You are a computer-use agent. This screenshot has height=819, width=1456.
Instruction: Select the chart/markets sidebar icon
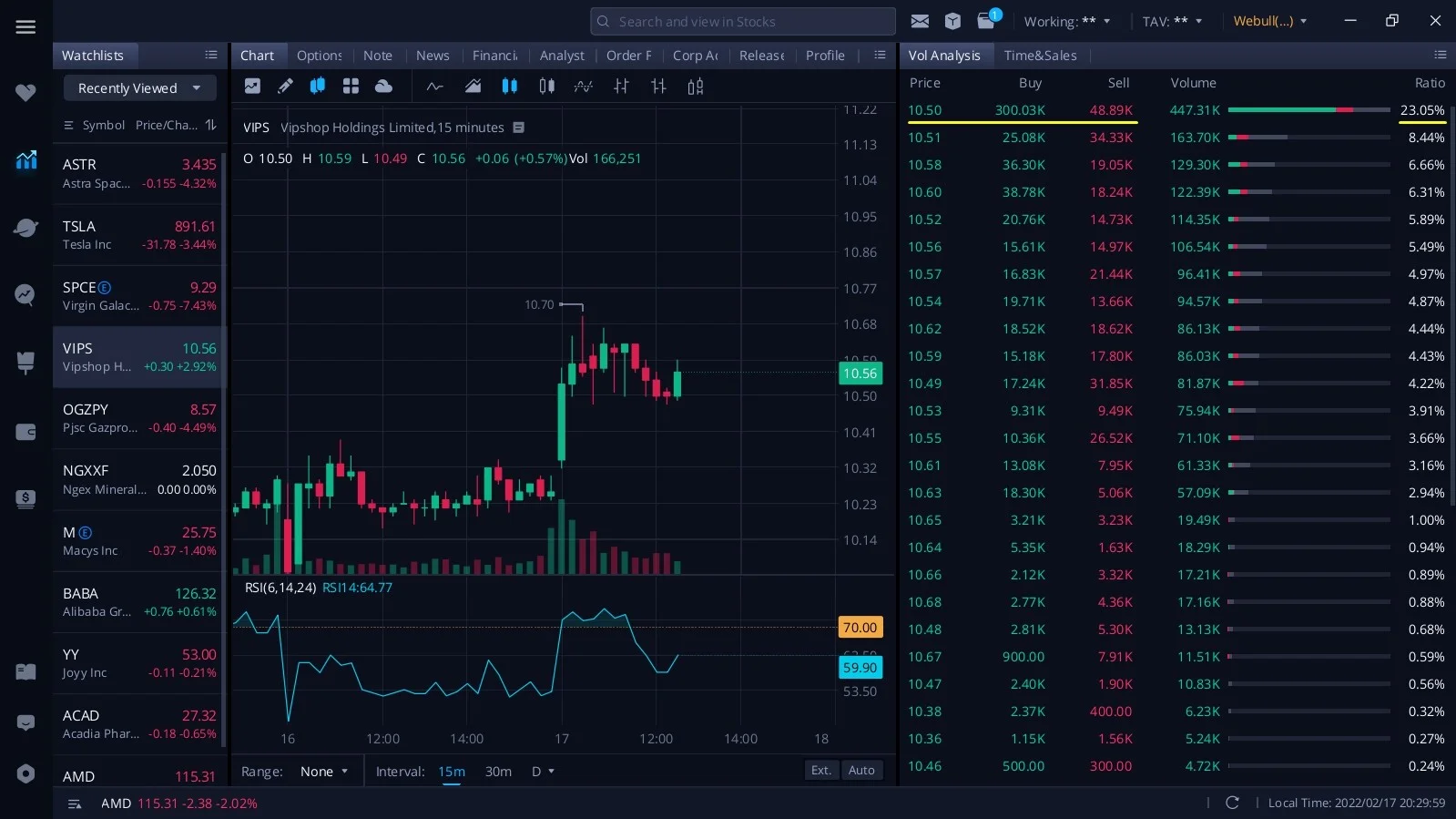point(25,160)
